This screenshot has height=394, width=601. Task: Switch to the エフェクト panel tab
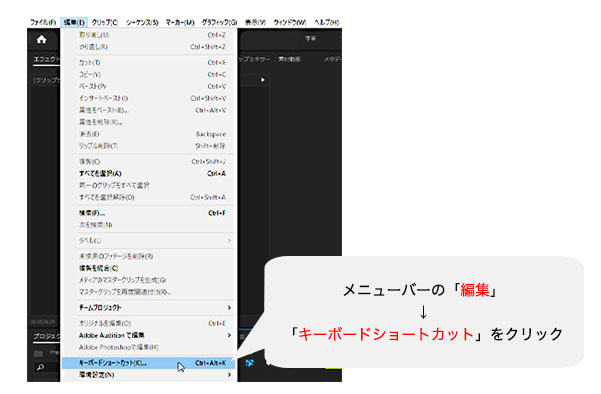click(x=46, y=59)
